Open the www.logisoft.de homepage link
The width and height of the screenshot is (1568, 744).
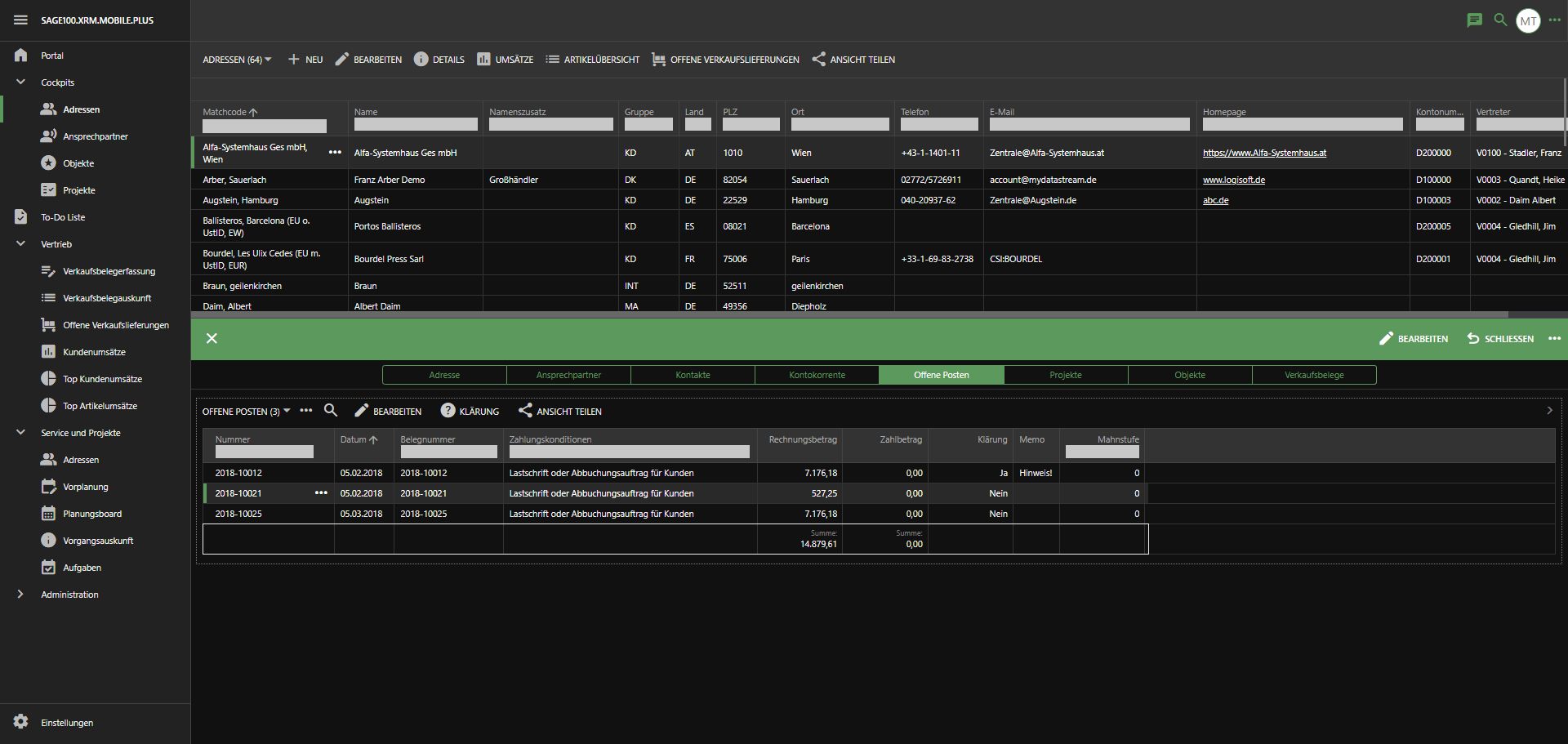(x=1233, y=180)
